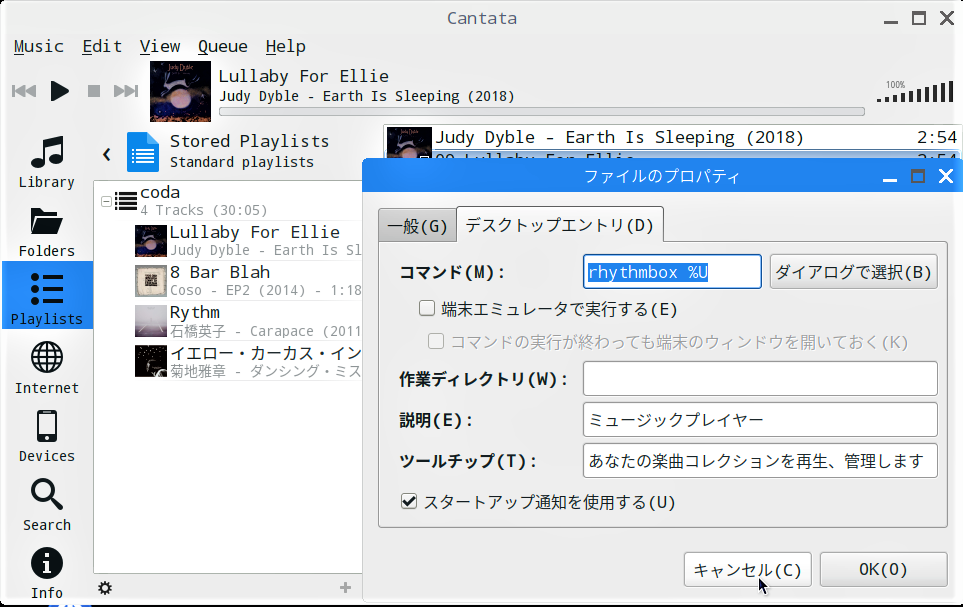This screenshot has width=963, height=607.
Task: Click ダイアログで選択(B) button
Action: (854, 272)
